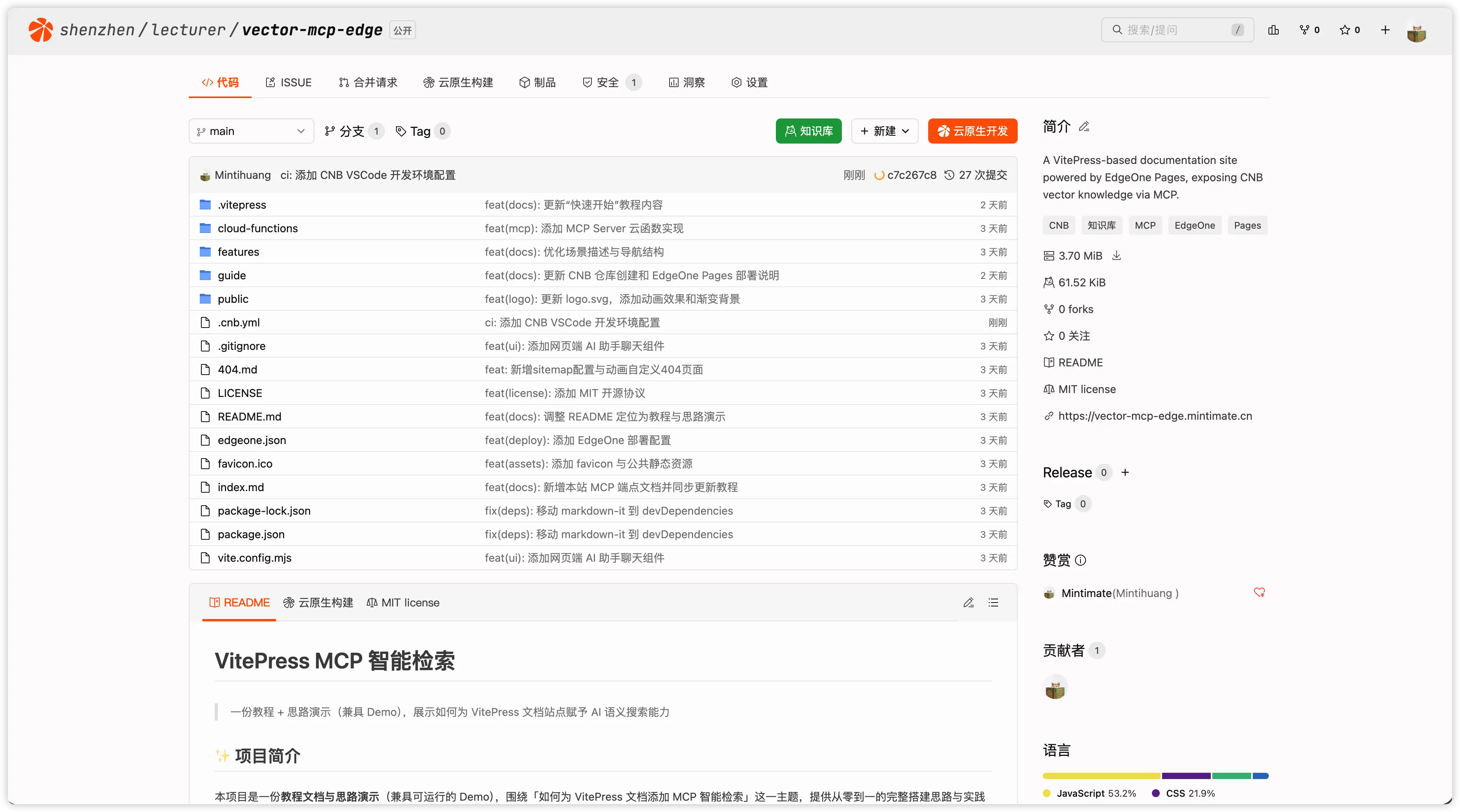Open the lecturer breadcrumb link
Screen dimensions: 1460x812
pyautogui.click(x=189, y=29)
